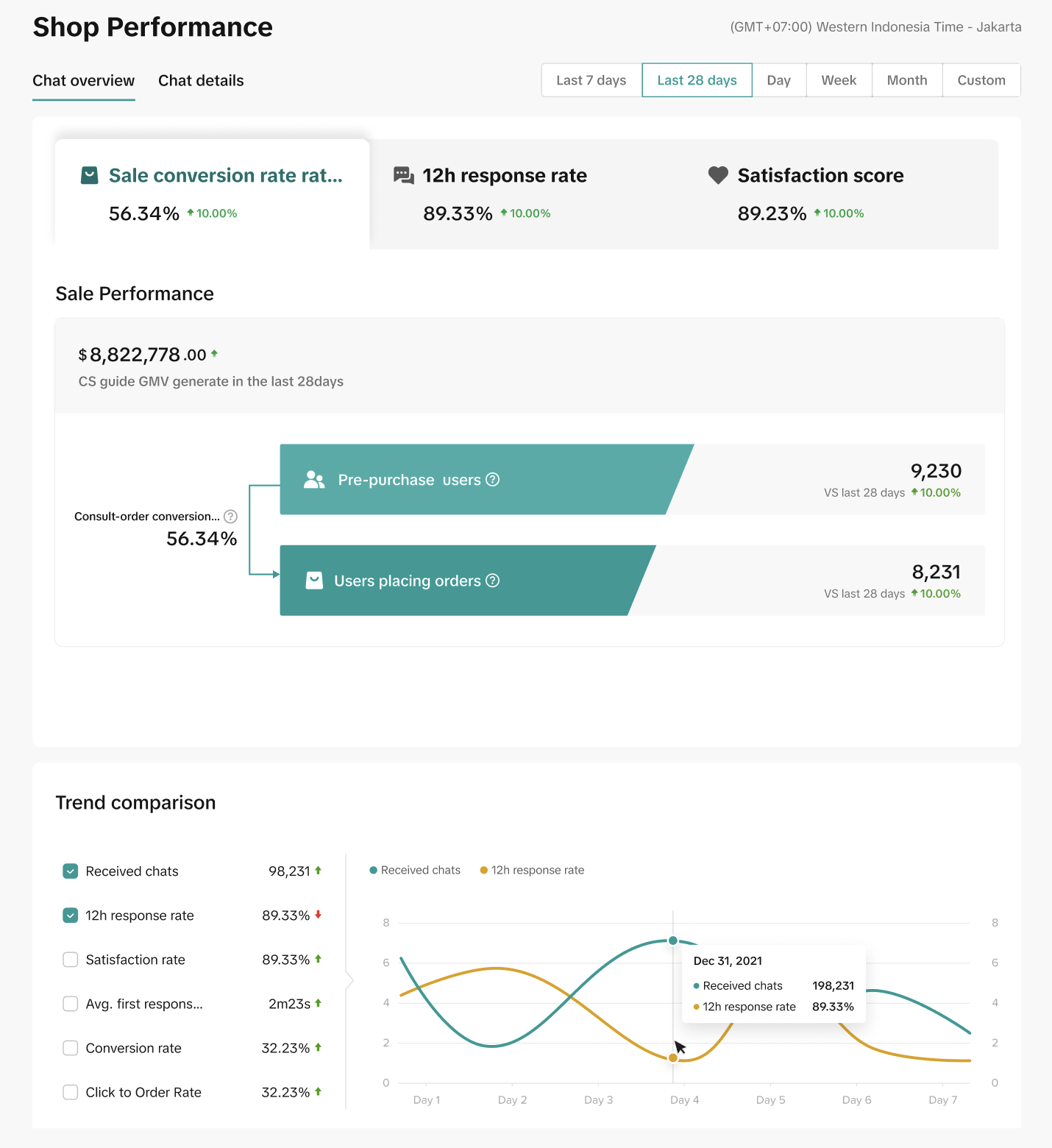The image size is (1052, 1148).
Task: Click the shopping bag icon beside Sale conversion rate
Action: [90, 175]
